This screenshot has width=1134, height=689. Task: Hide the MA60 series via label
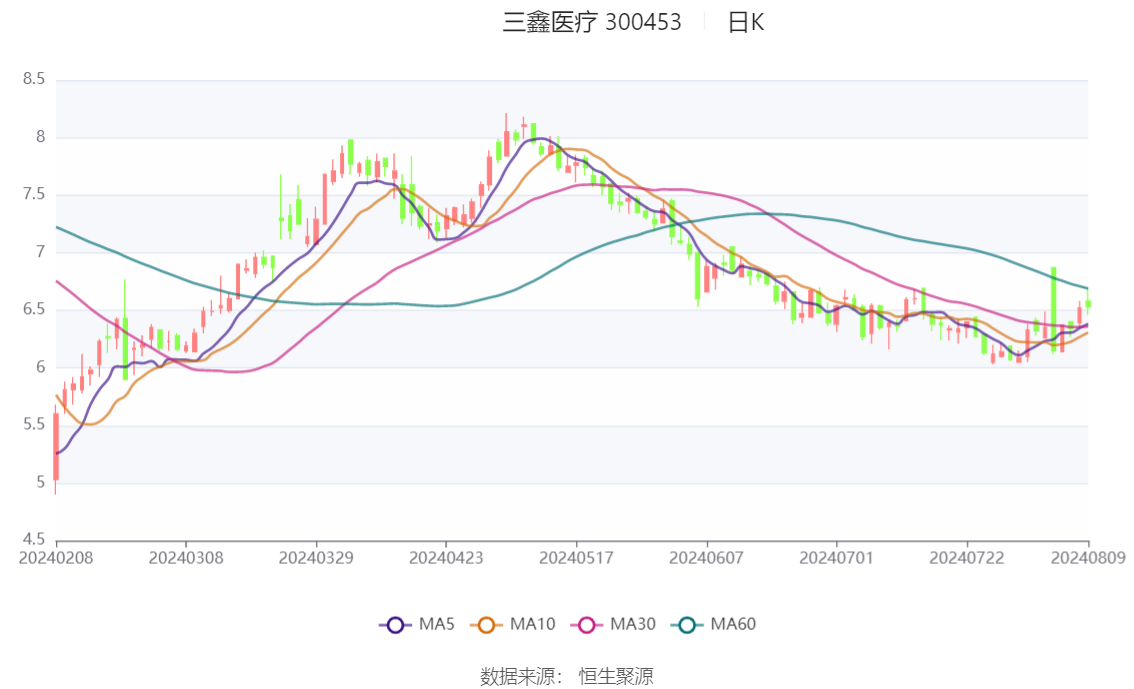pos(733,624)
